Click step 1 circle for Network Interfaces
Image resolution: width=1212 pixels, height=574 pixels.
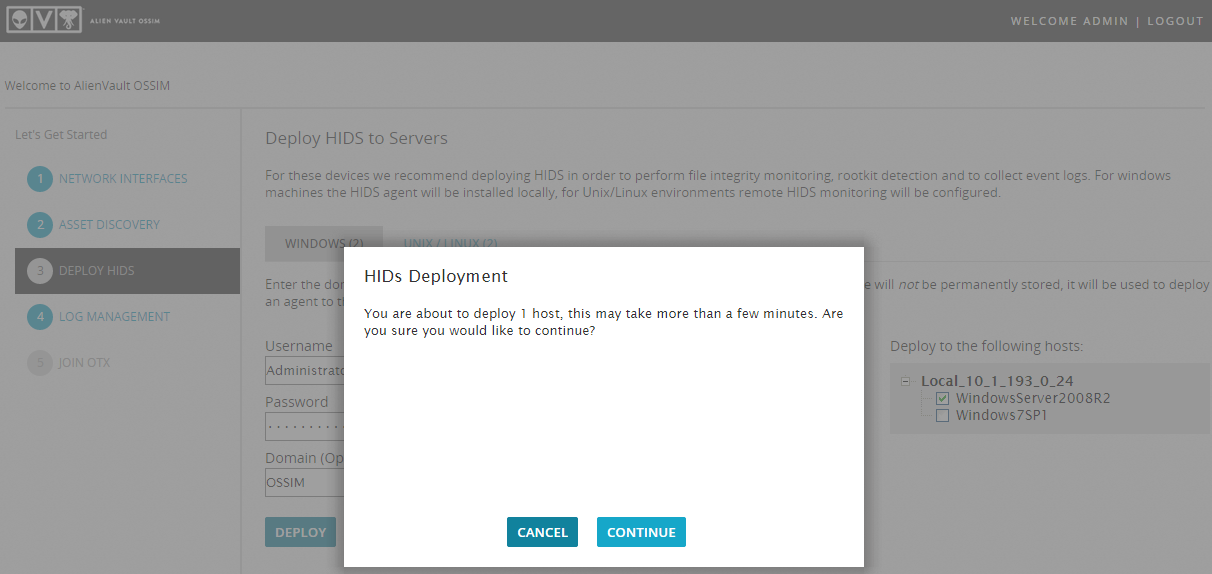[40, 179]
